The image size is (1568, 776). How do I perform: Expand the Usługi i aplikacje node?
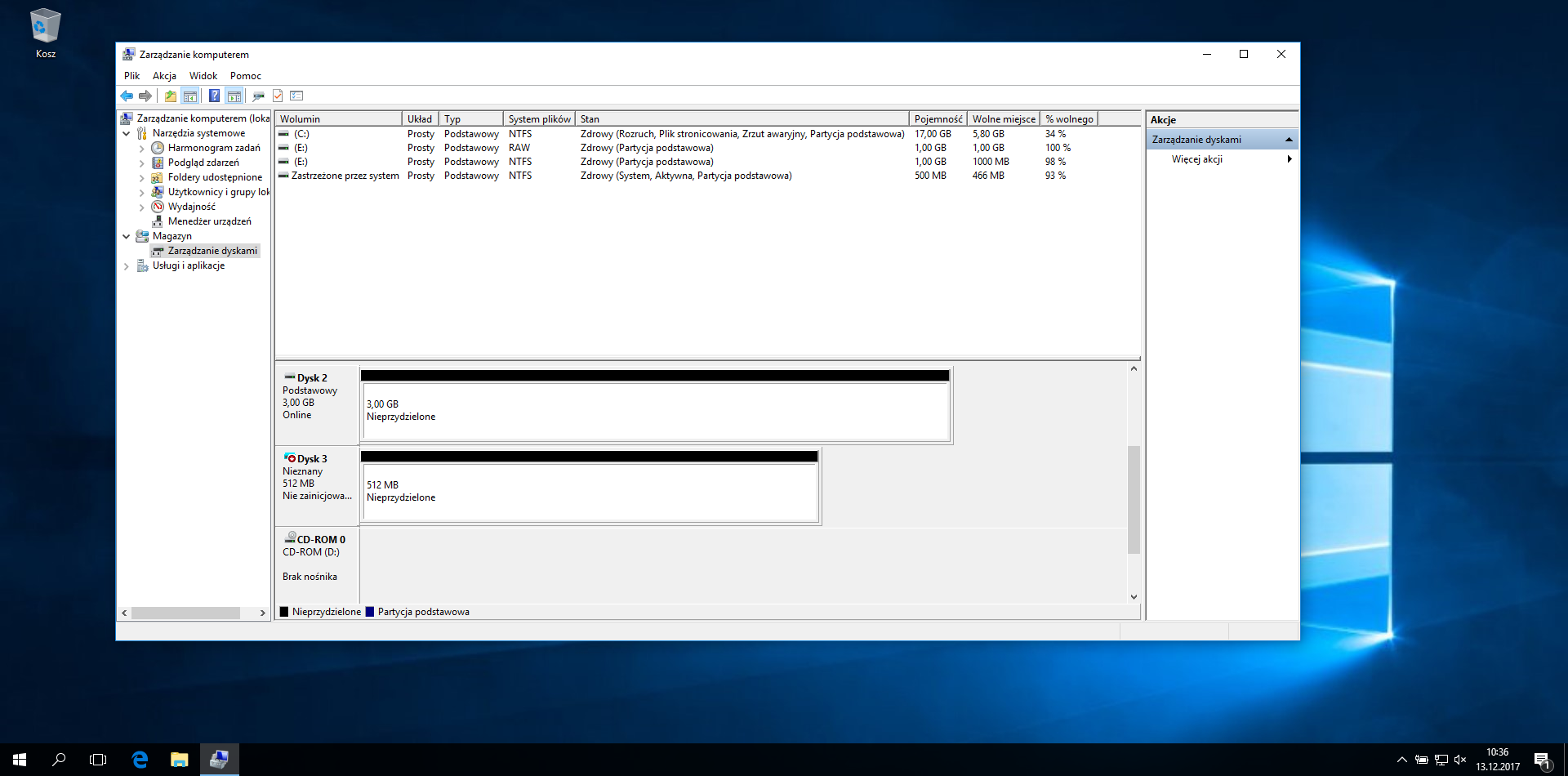click(127, 266)
